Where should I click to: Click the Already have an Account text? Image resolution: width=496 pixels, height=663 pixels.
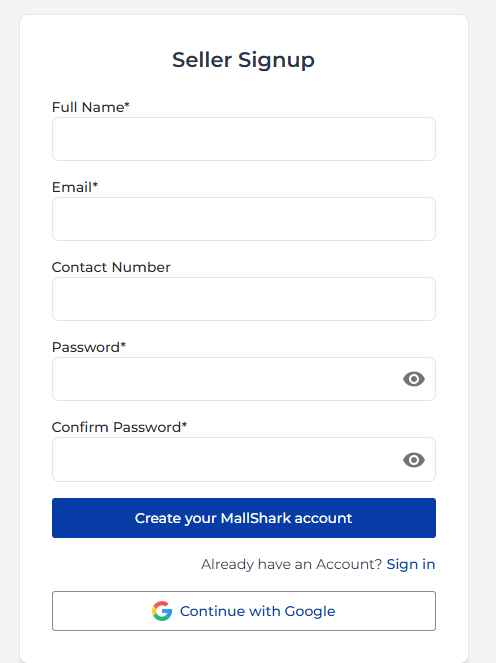click(291, 564)
